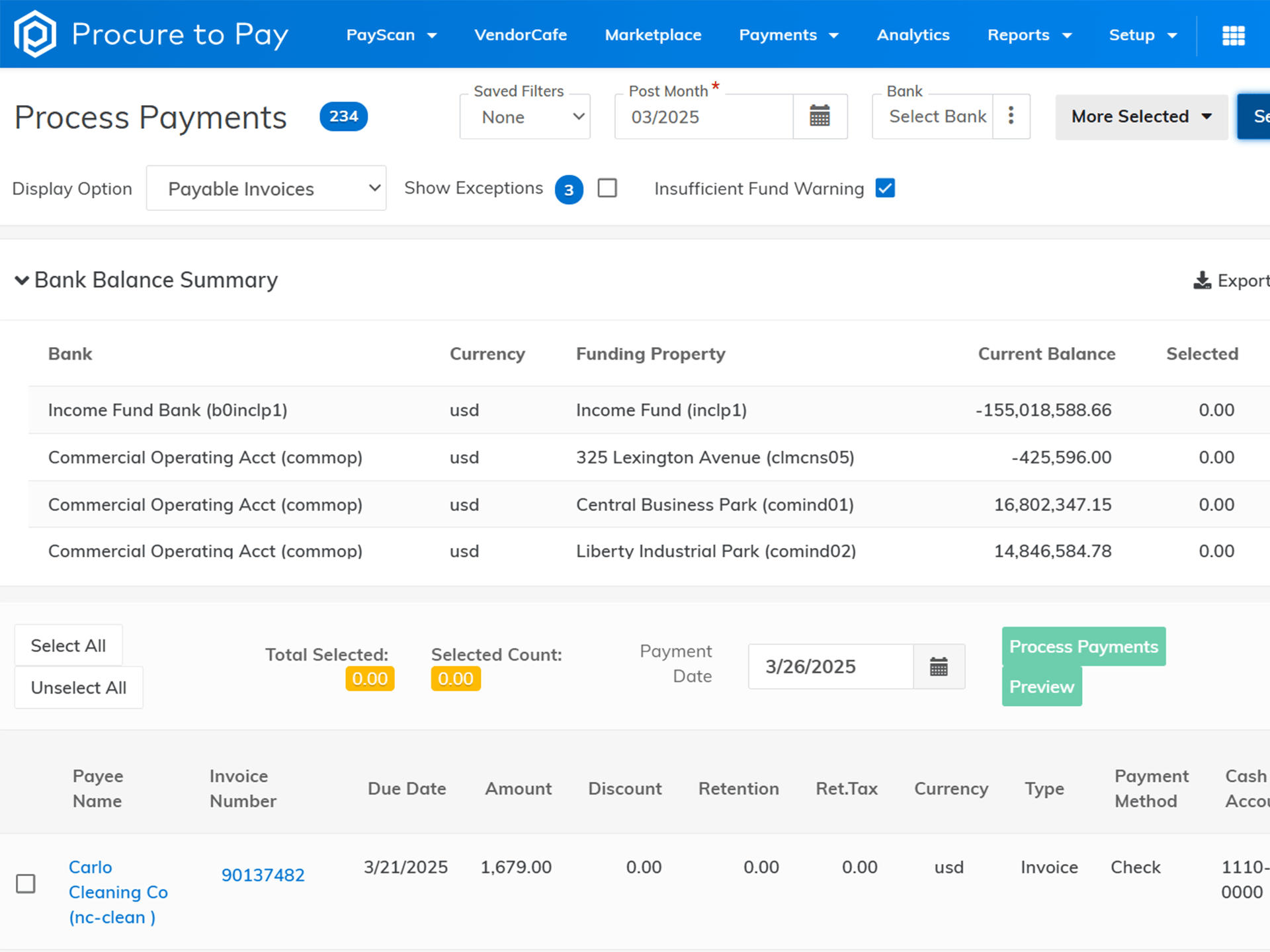Open invoice 90137482

click(x=263, y=874)
